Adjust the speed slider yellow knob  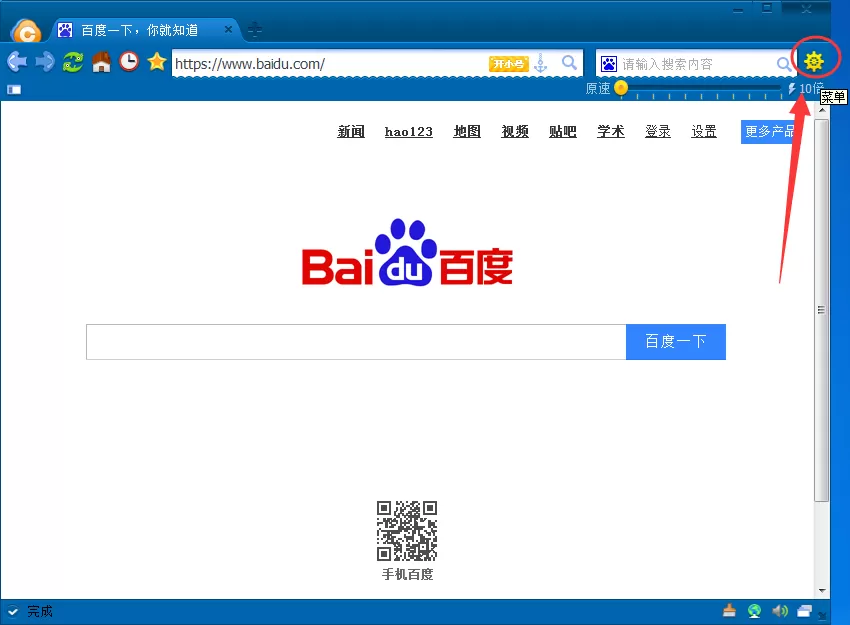[621, 88]
